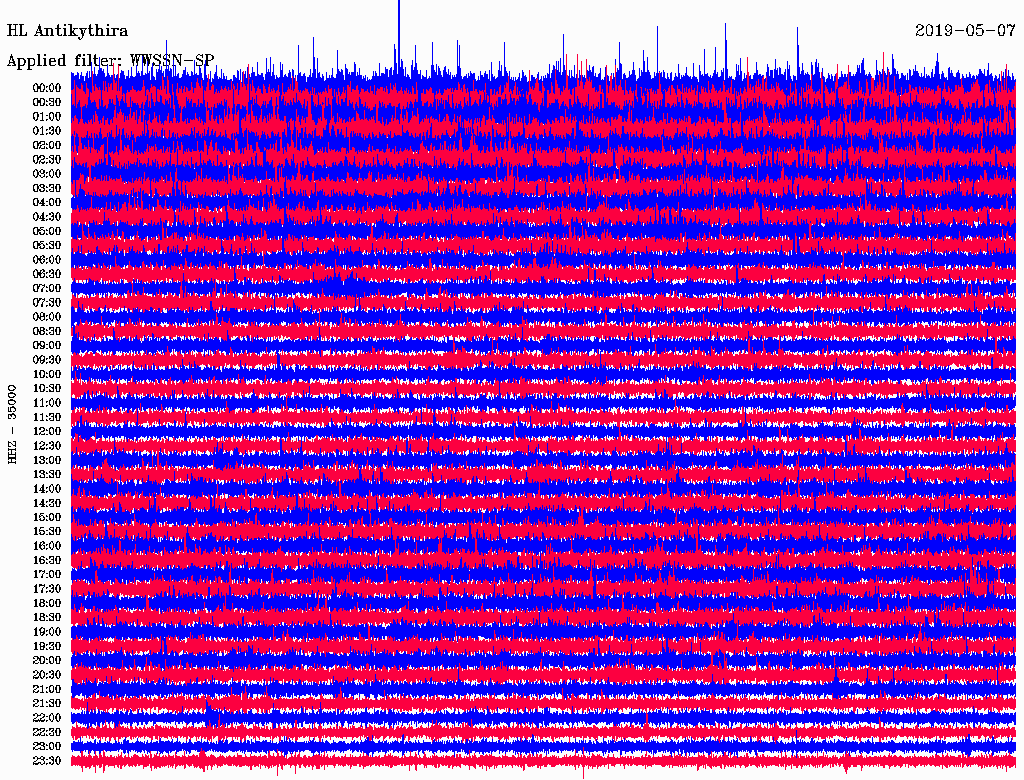Select the 05:30 time label
Viewport: 1024px width, 780px height.
coord(46,246)
